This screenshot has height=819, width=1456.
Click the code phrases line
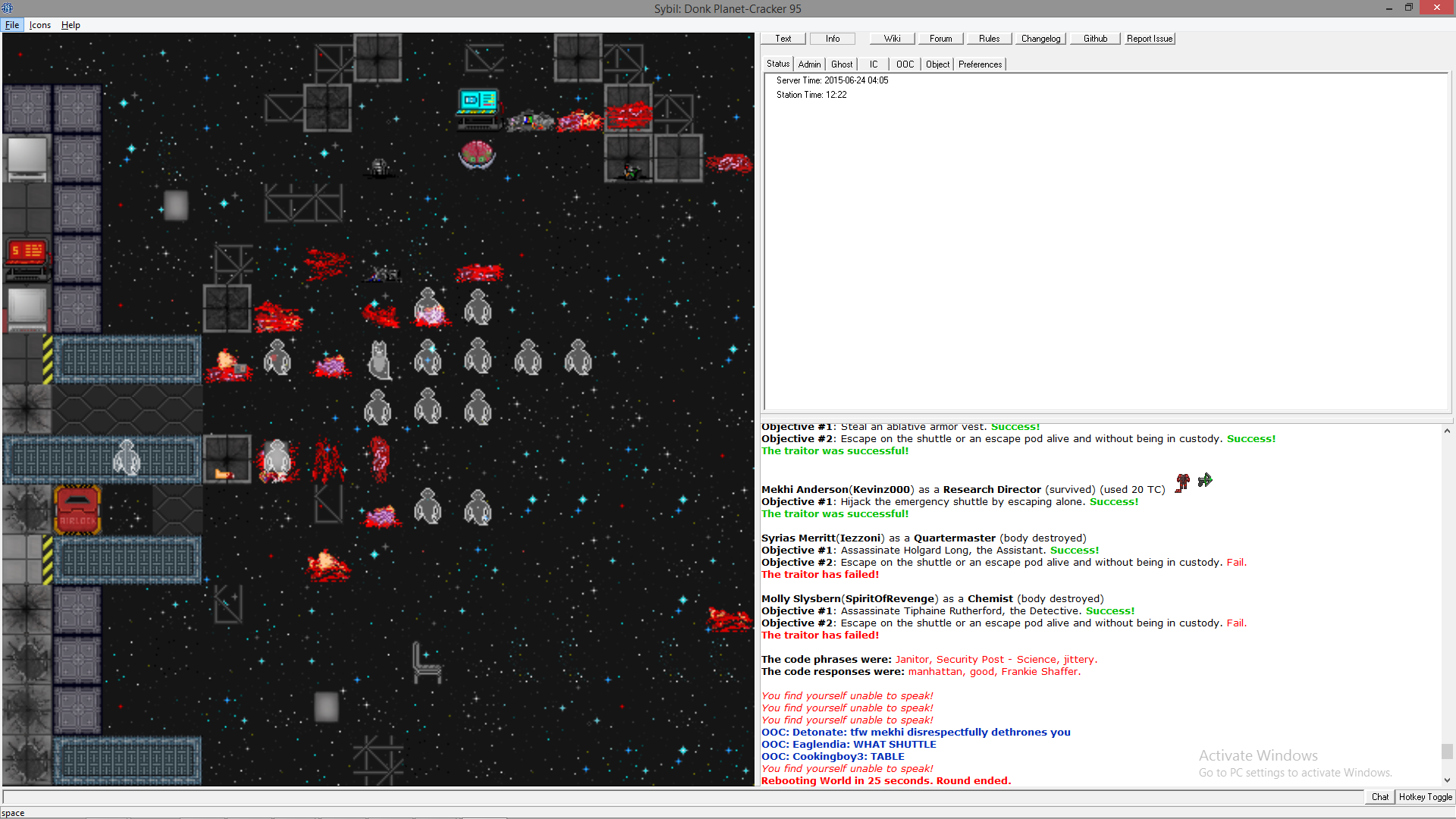929,660
